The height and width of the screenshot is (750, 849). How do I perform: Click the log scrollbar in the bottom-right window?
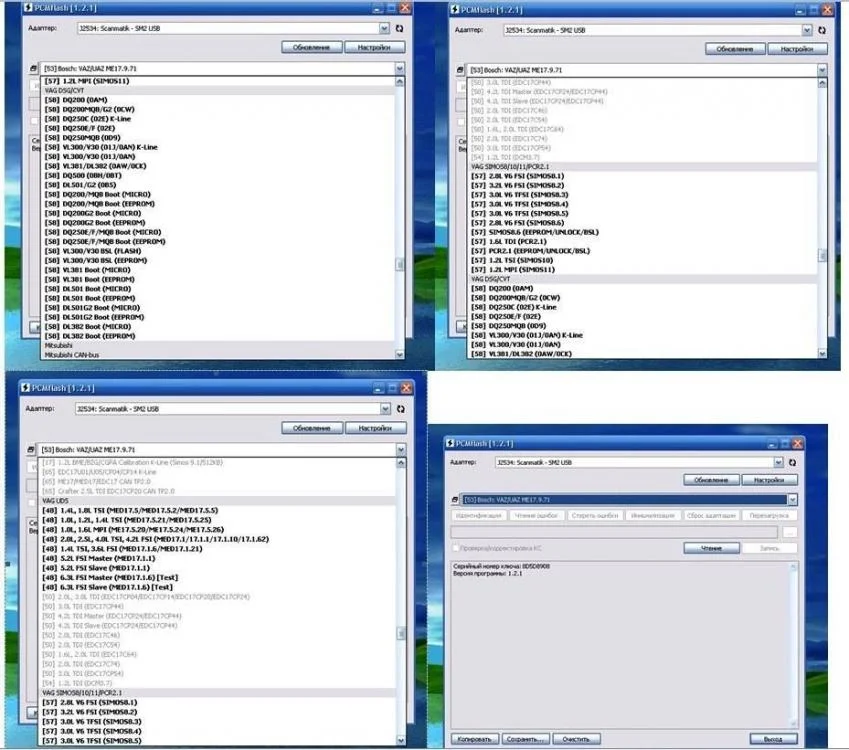tap(793, 644)
